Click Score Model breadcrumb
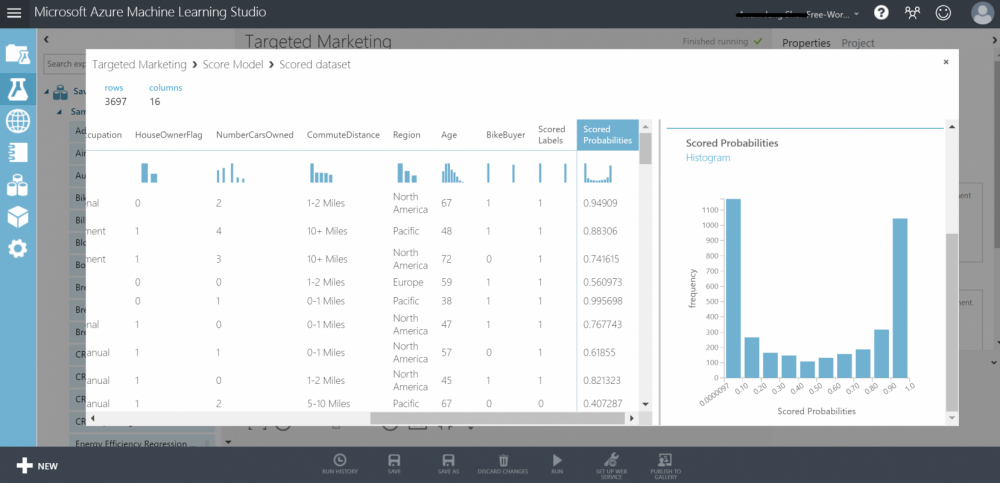This screenshot has width=1000, height=483. coord(233,64)
